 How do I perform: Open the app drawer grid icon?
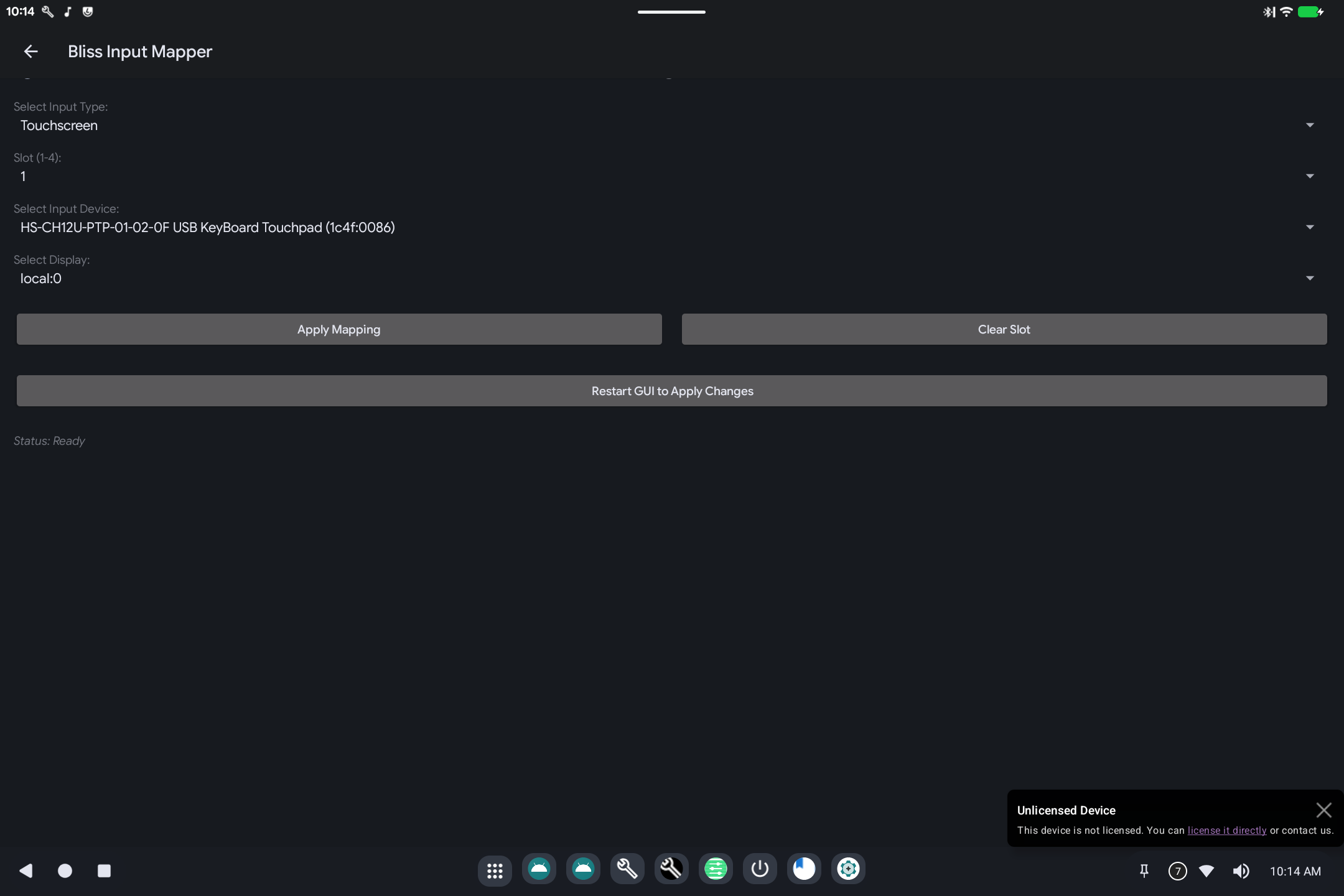(x=495, y=870)
